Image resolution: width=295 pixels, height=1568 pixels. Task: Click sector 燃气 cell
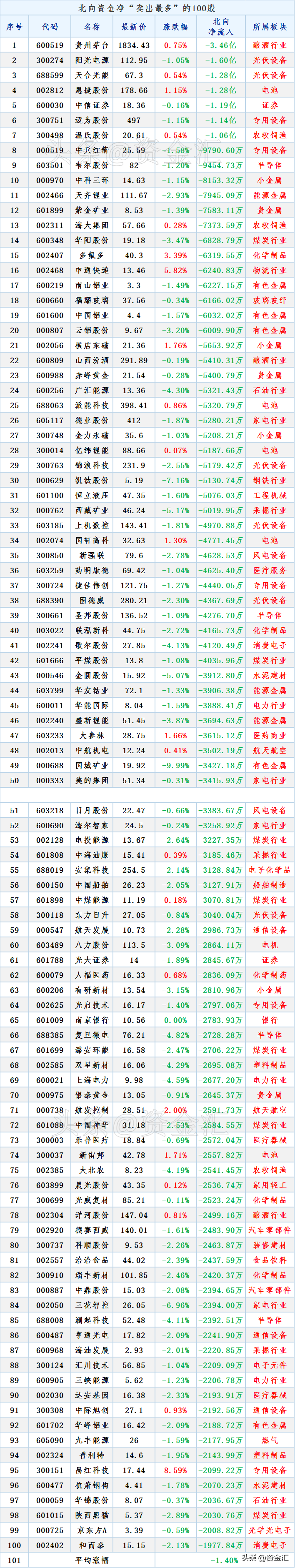click(x=270, y=1441)
